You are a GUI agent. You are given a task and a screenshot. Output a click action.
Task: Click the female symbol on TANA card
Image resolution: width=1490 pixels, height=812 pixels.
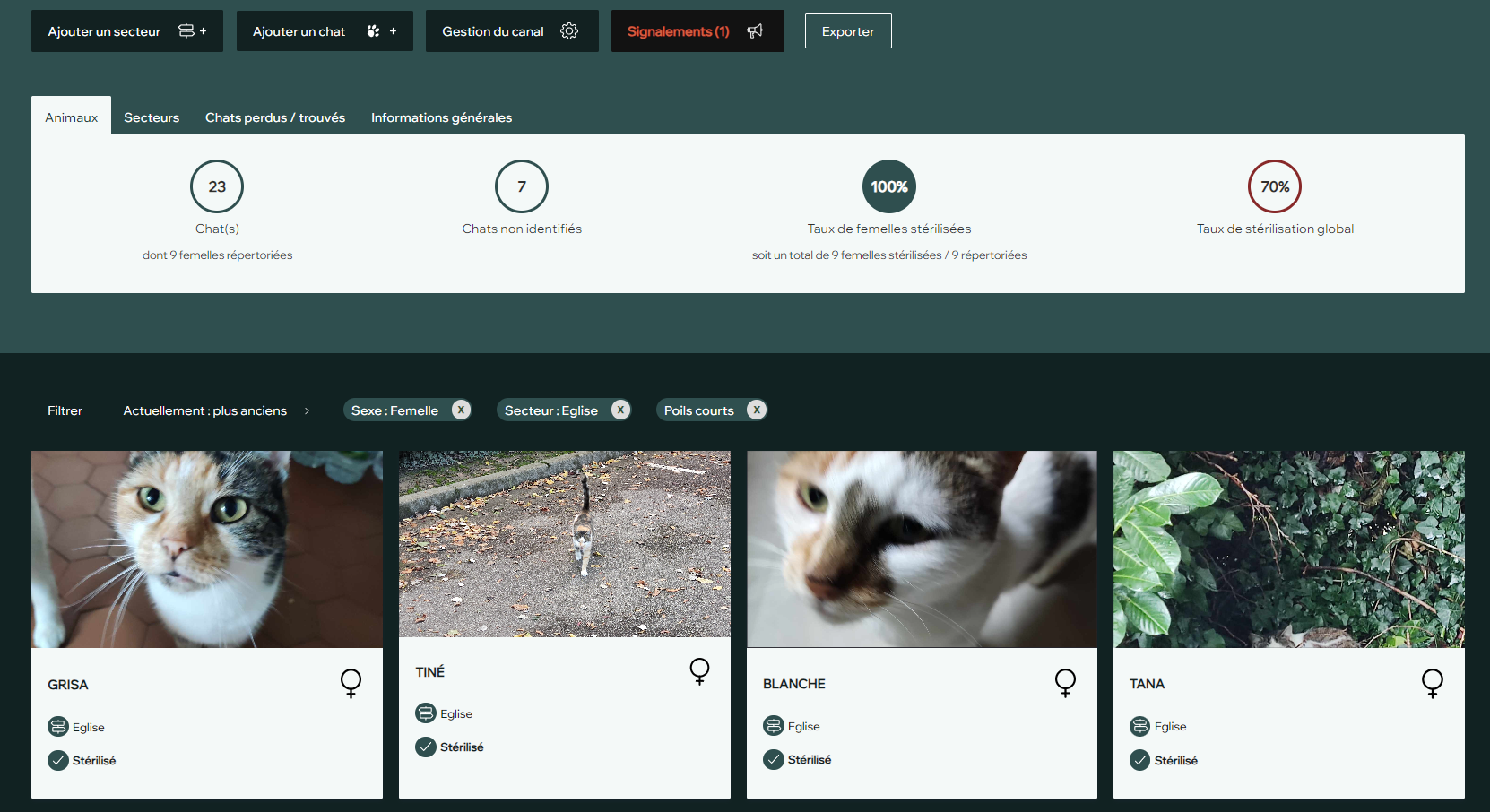click(1433, 684)
